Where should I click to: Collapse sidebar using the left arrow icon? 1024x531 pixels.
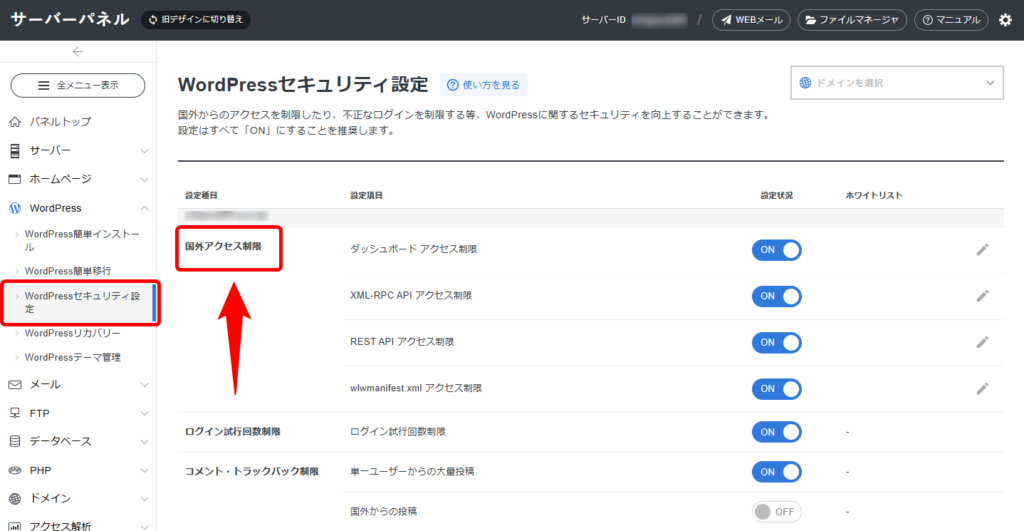78,52
